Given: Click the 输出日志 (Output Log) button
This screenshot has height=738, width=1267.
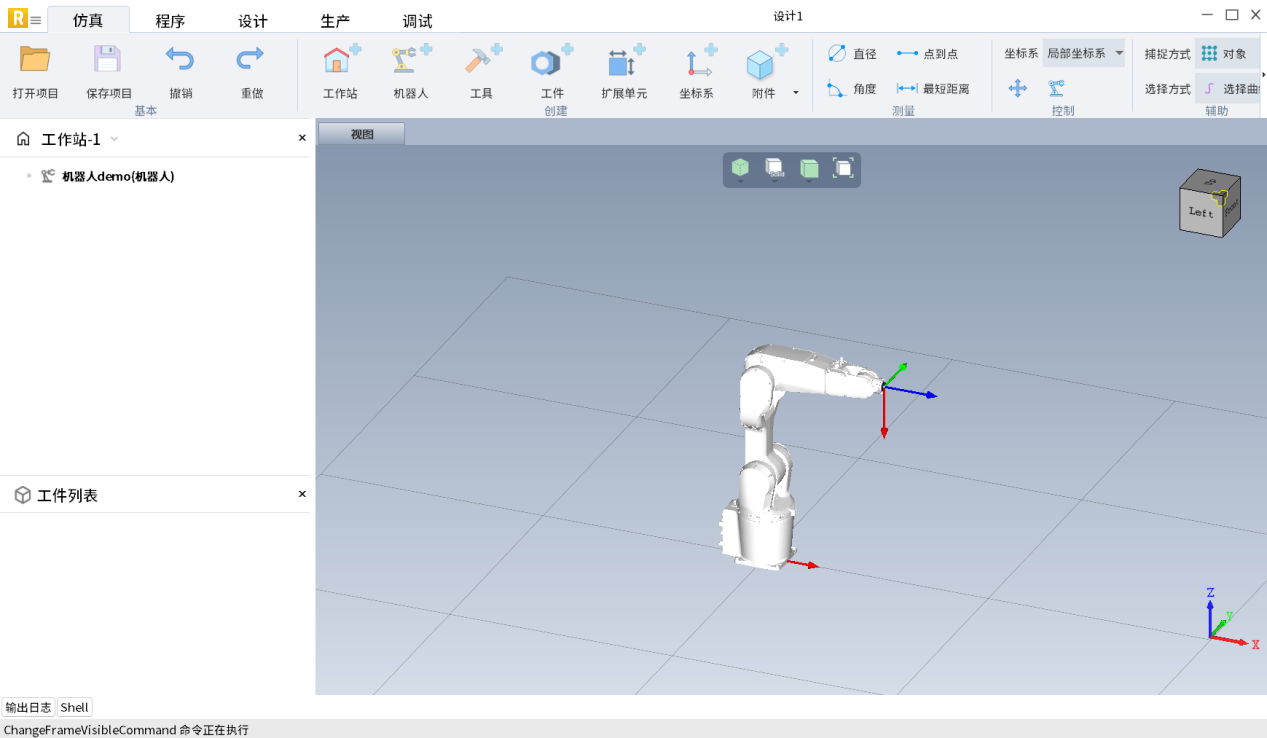Looking at the screenshot, I should [x=28, y=707].
